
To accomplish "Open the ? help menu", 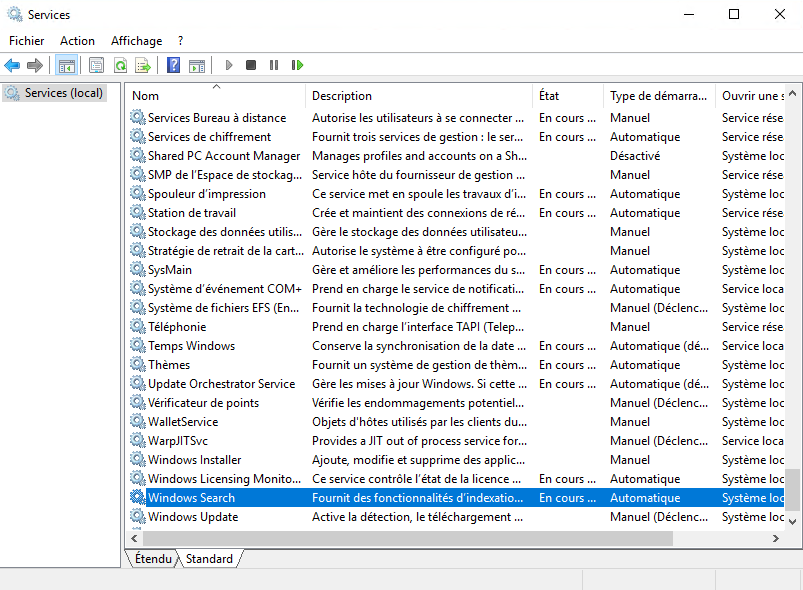I will (180, 41).
